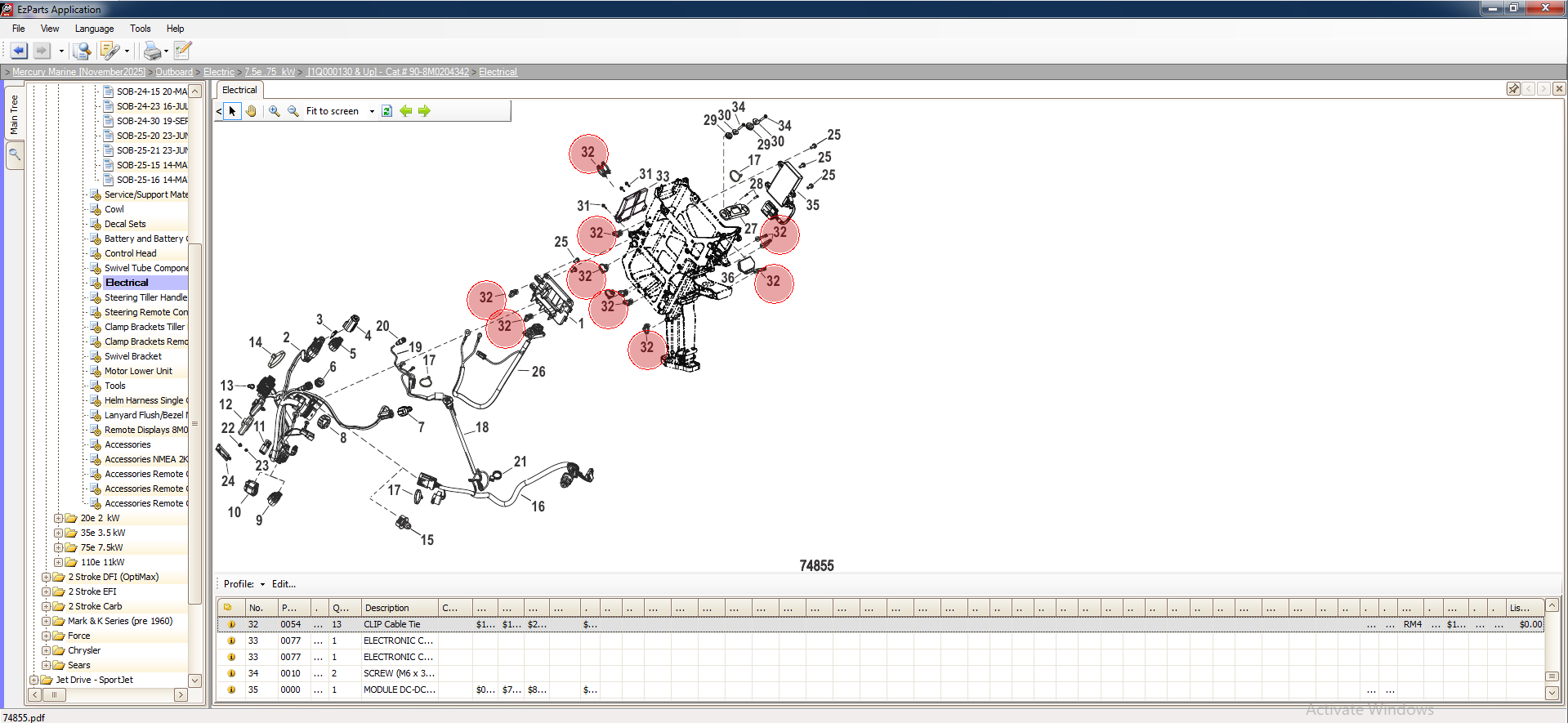
Task: Open the print options dropdown arrow
Action: [166, 51]
